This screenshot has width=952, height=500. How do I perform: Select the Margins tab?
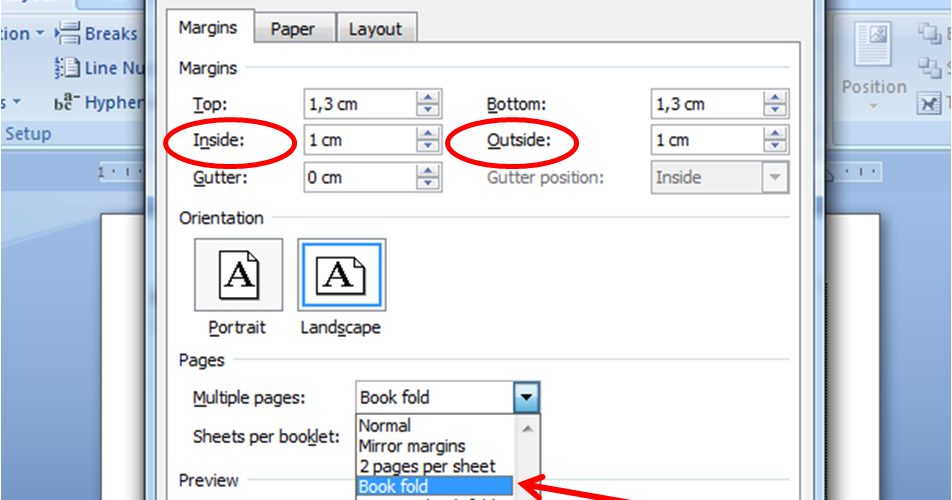209,27
